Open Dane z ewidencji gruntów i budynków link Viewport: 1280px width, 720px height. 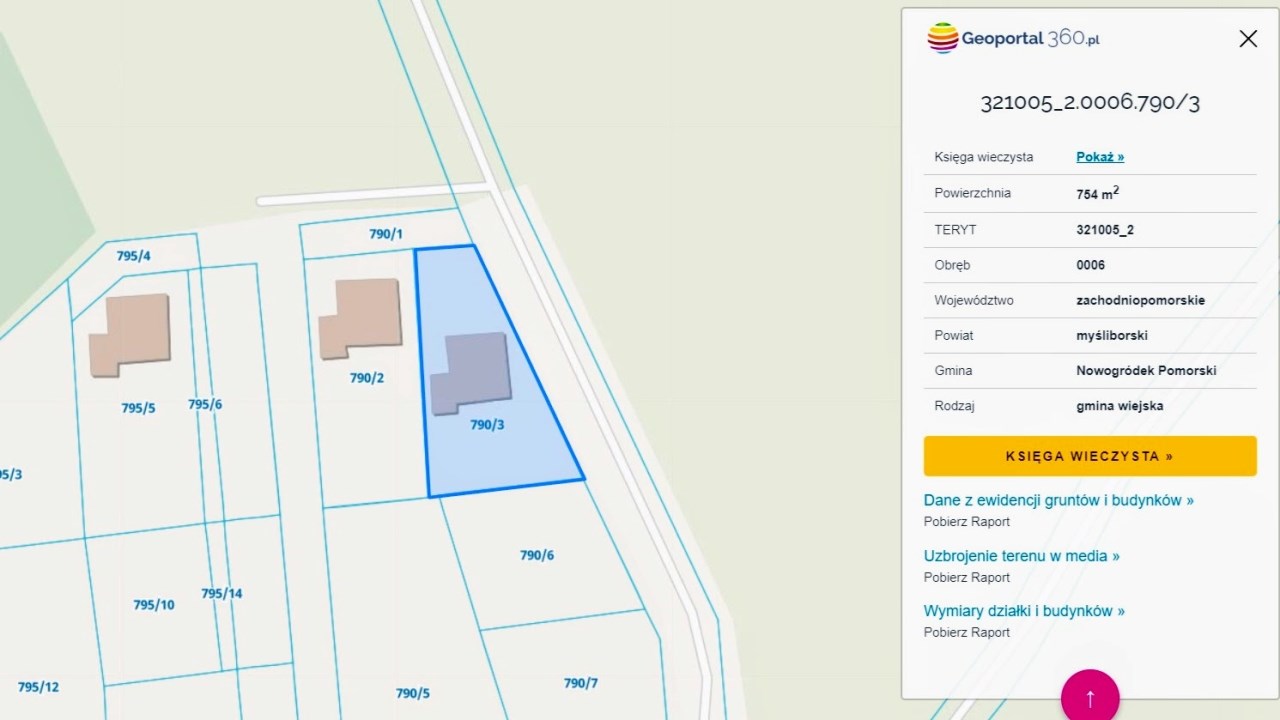tap(1058, 500)
